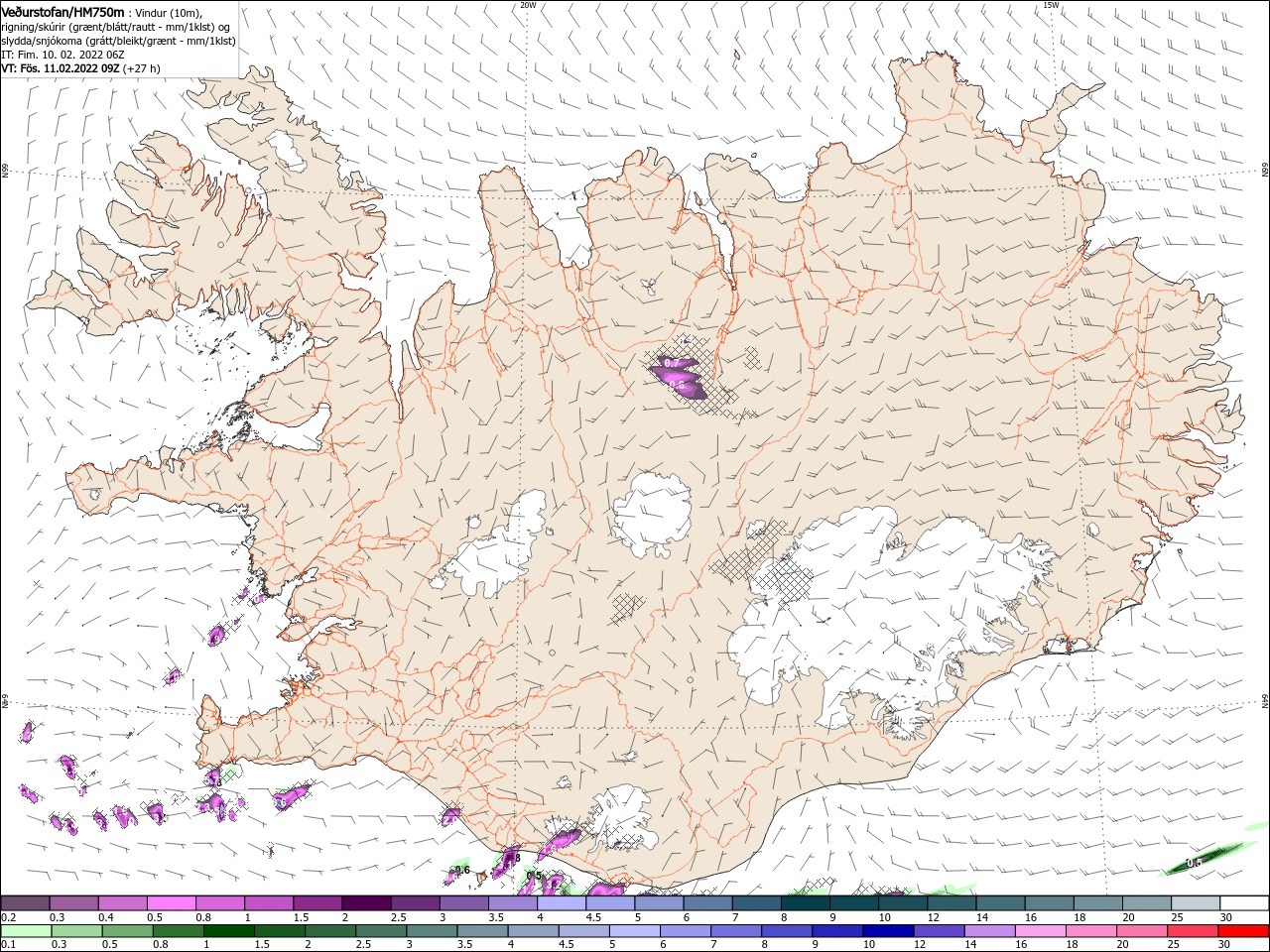This screenshot has width=1270, height=952.
Task: Pick rain scale swatch labeled 0.3
Action: point(76,931)
